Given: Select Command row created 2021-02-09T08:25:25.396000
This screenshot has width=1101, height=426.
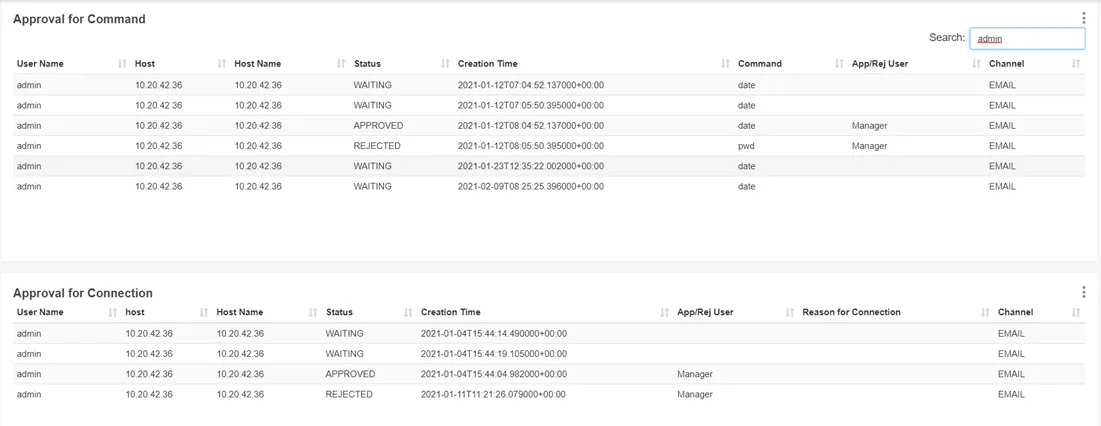Looking at the screenshot, I should pos(550,187).
